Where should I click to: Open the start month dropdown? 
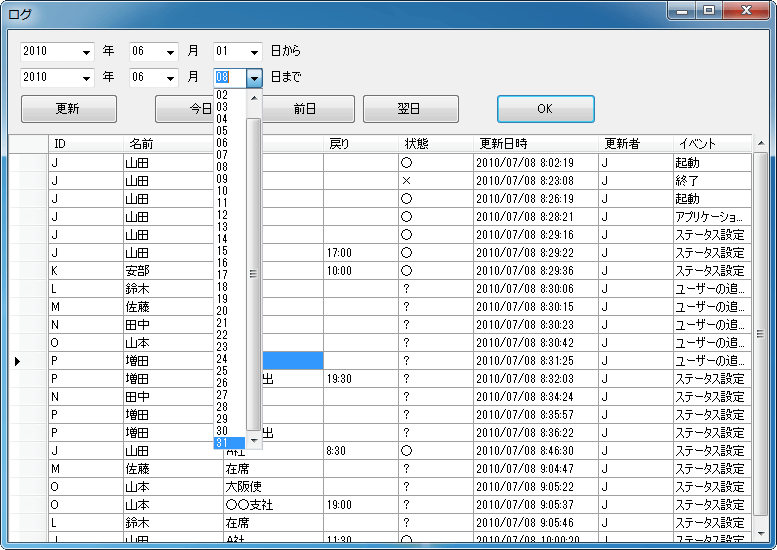click(x=170, y=52)
